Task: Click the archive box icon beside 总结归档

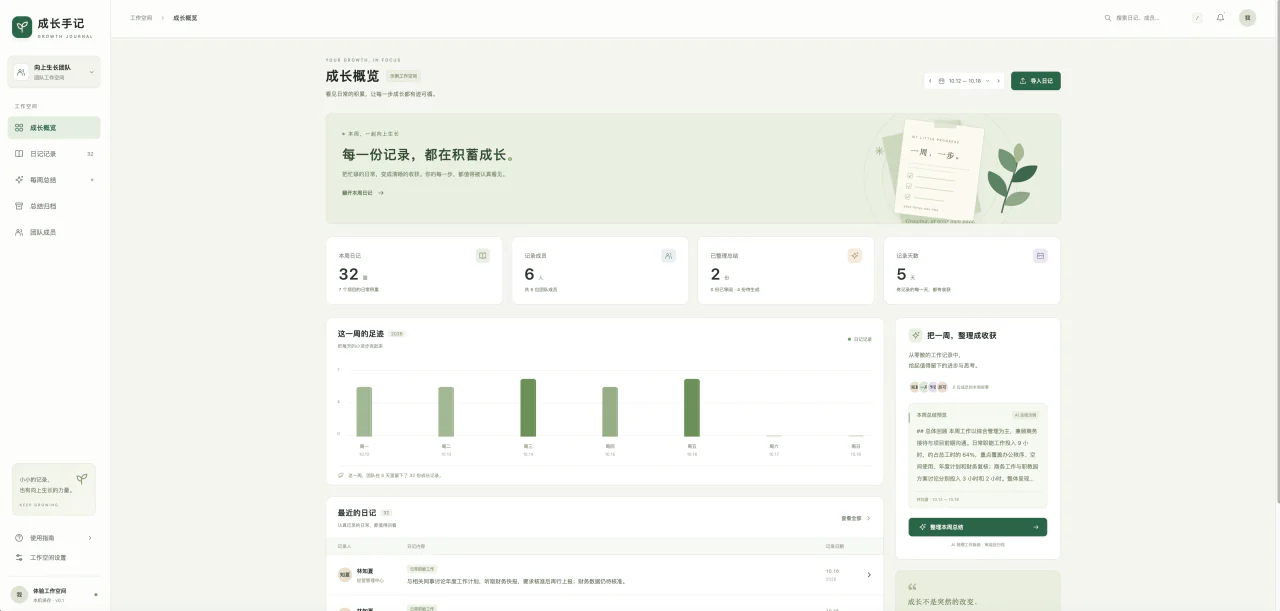Action: 19,206
